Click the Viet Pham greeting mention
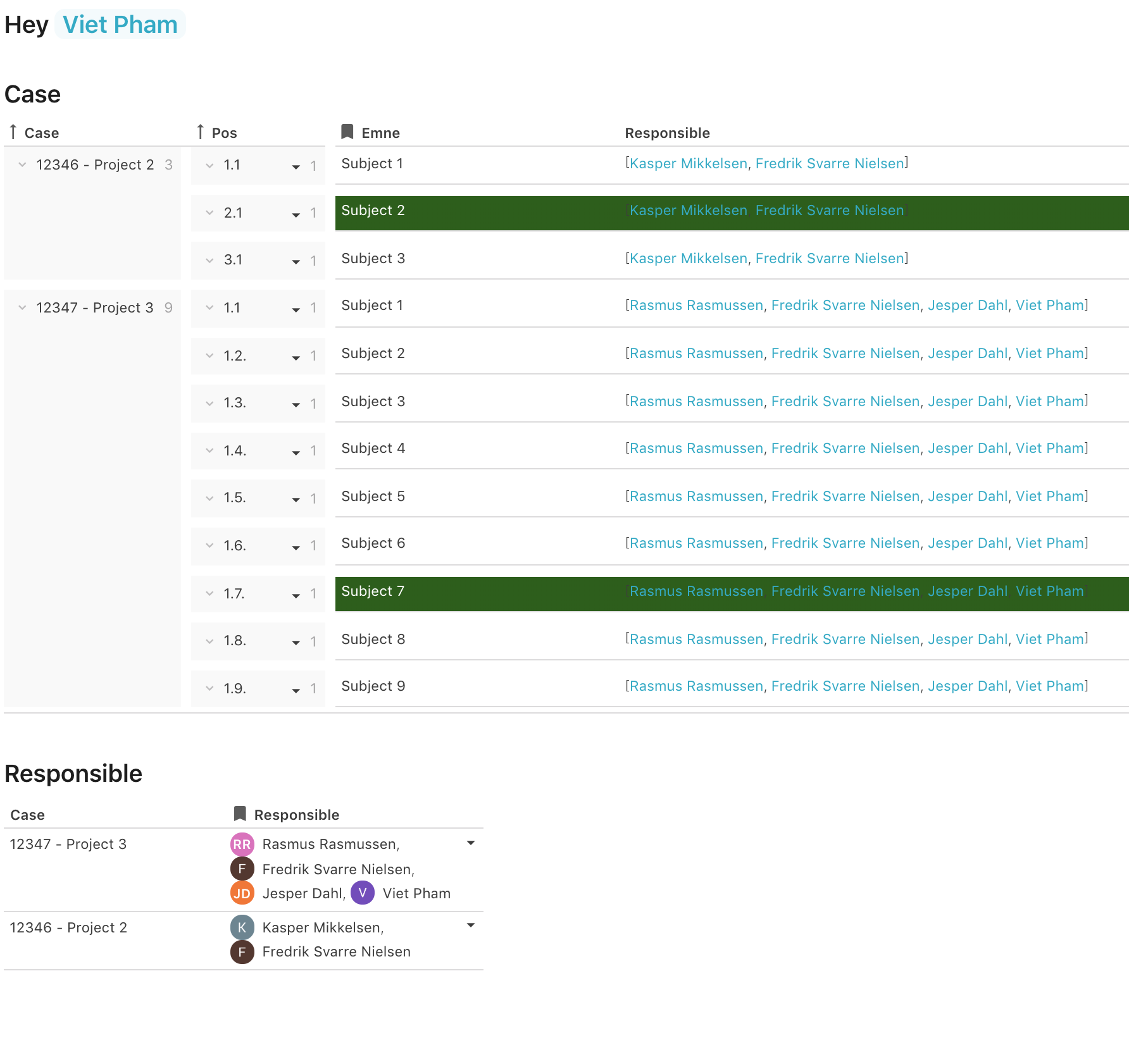Screen dimensions: 1129x1064 click(120, 24)
